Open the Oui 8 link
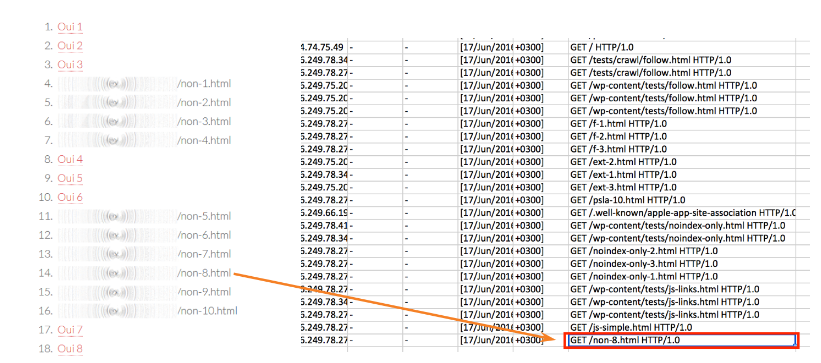The height and width of the screenshot is (363, 821). pos(70,348)
